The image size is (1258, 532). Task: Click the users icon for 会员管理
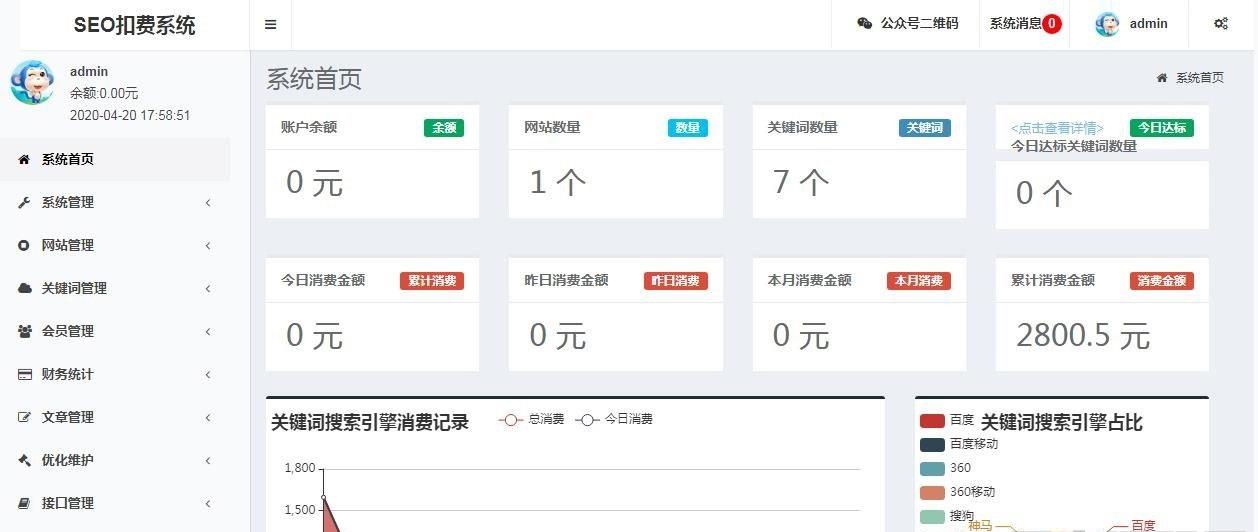tap(25, 331)
